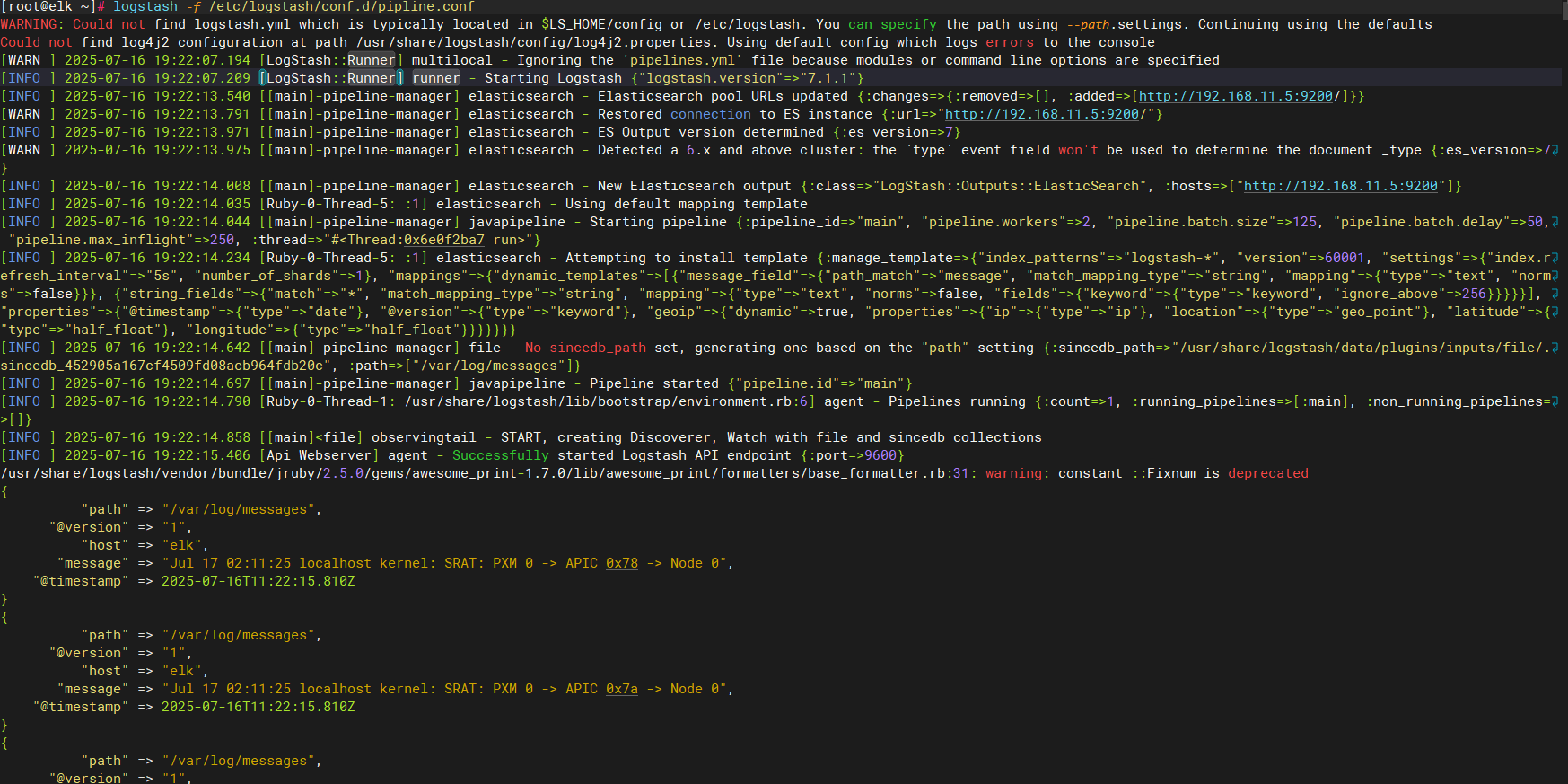Click the underlined 0x7a APIC value
Screen dimensions: 1568x784
tap(622, 689)
